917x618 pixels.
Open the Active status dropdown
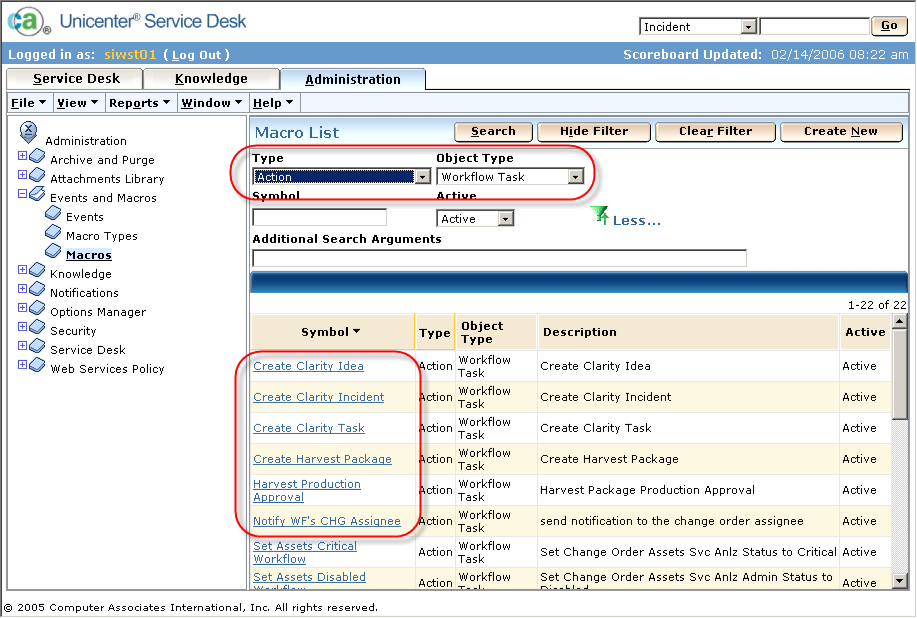coord(505,219)
